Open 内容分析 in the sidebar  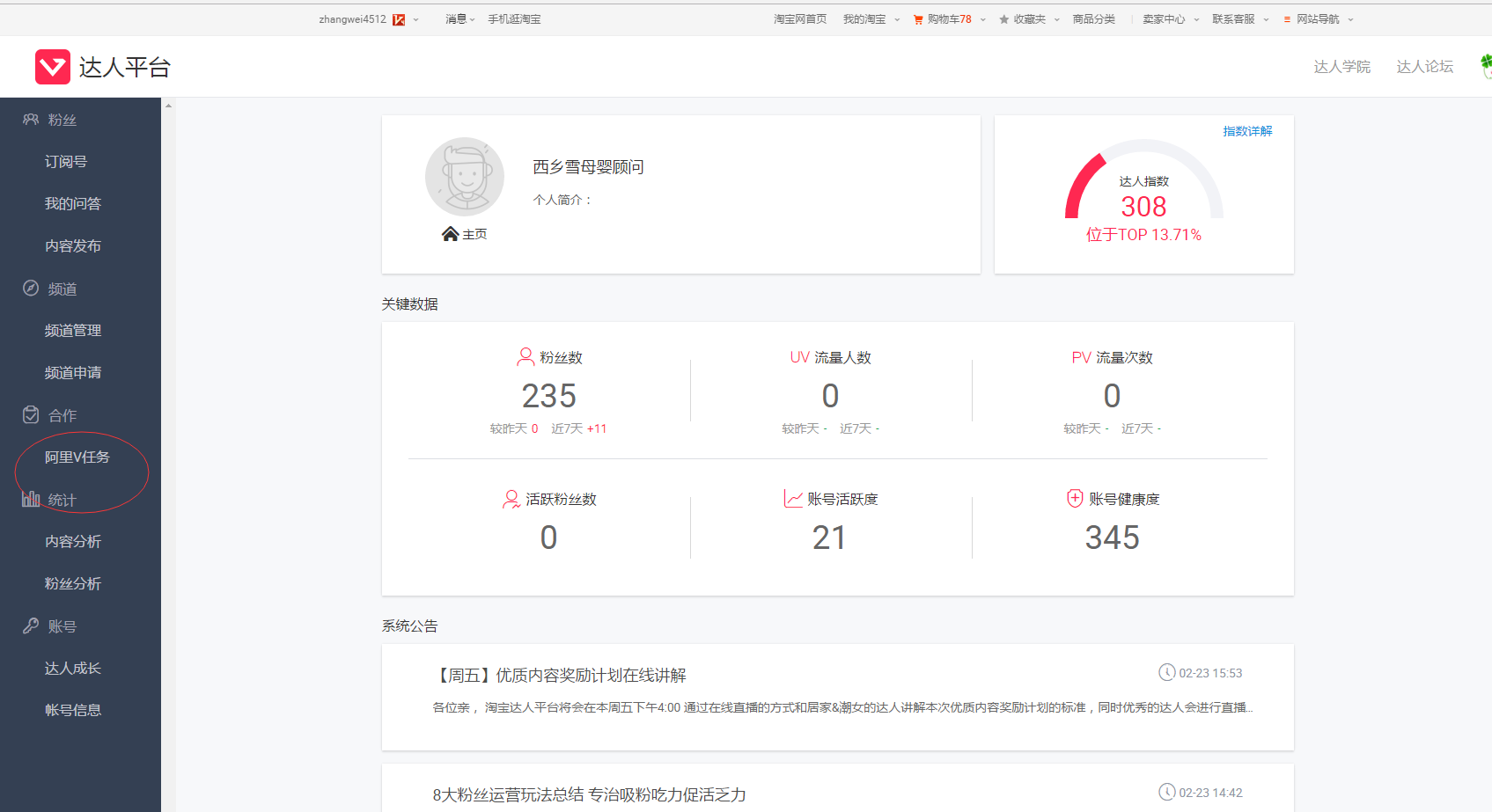73,542
